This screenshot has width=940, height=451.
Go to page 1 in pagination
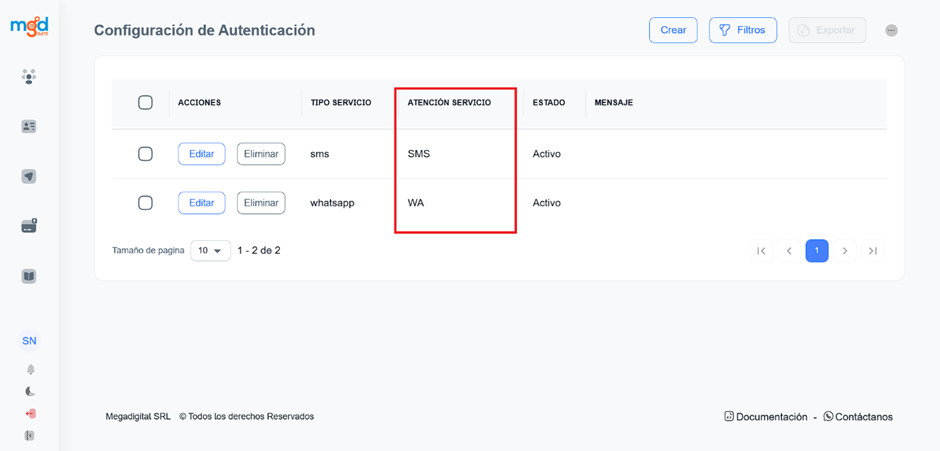click(817, 251)
